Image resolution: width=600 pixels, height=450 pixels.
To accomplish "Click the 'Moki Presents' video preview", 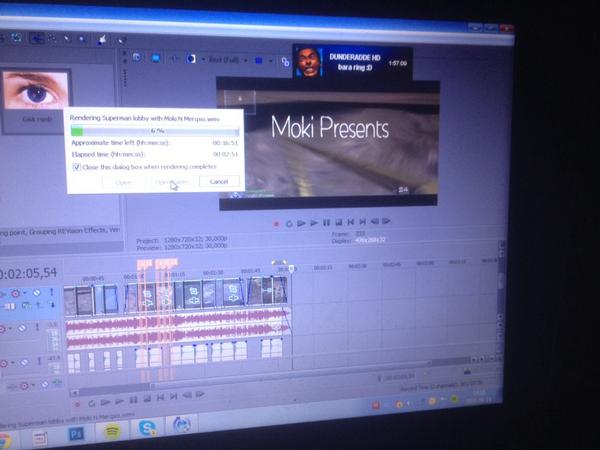I will pyautogui.click(x=329, y=142).
